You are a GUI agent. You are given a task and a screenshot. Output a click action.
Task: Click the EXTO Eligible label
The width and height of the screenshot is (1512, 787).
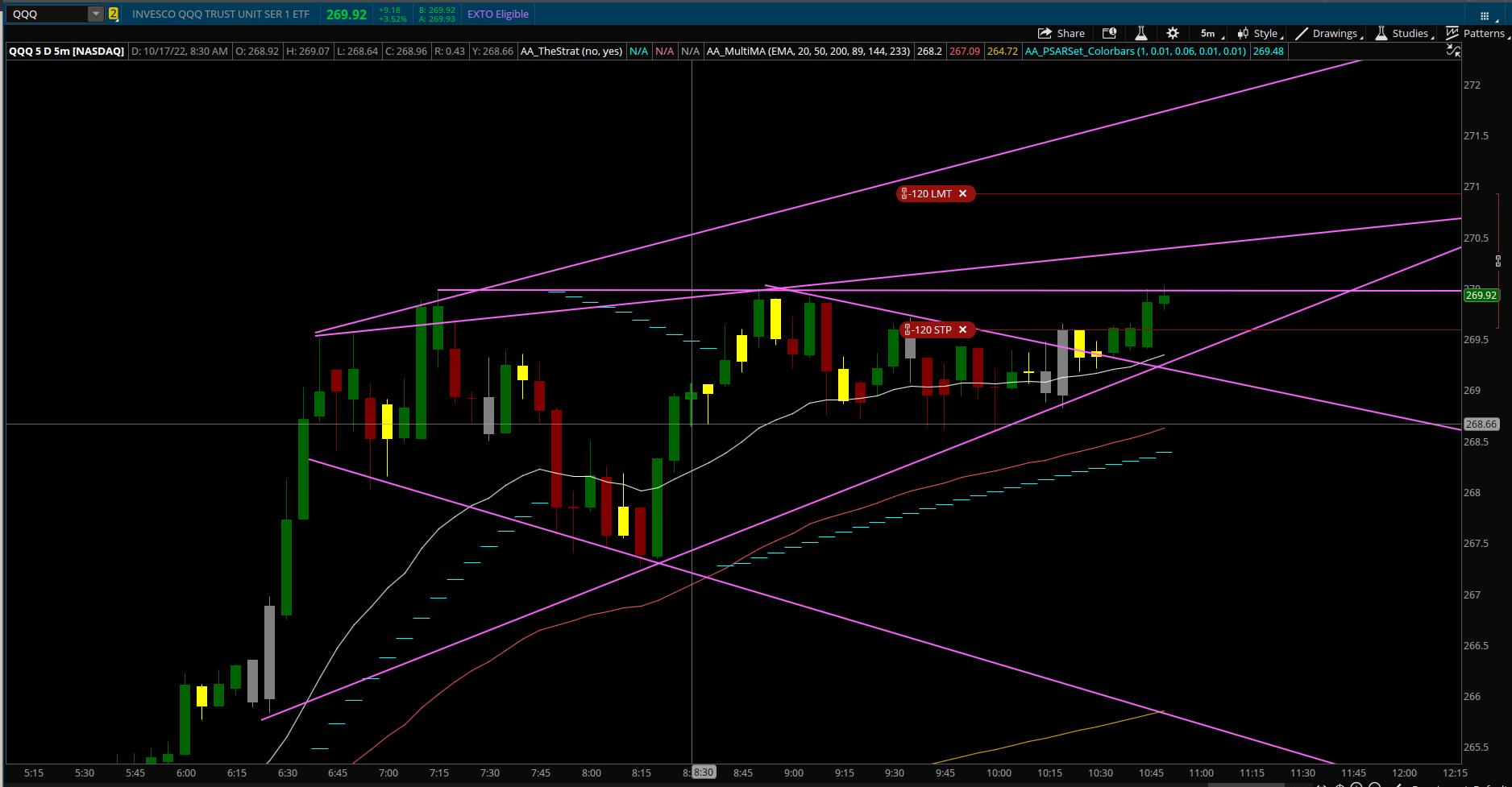pos(498,14)
